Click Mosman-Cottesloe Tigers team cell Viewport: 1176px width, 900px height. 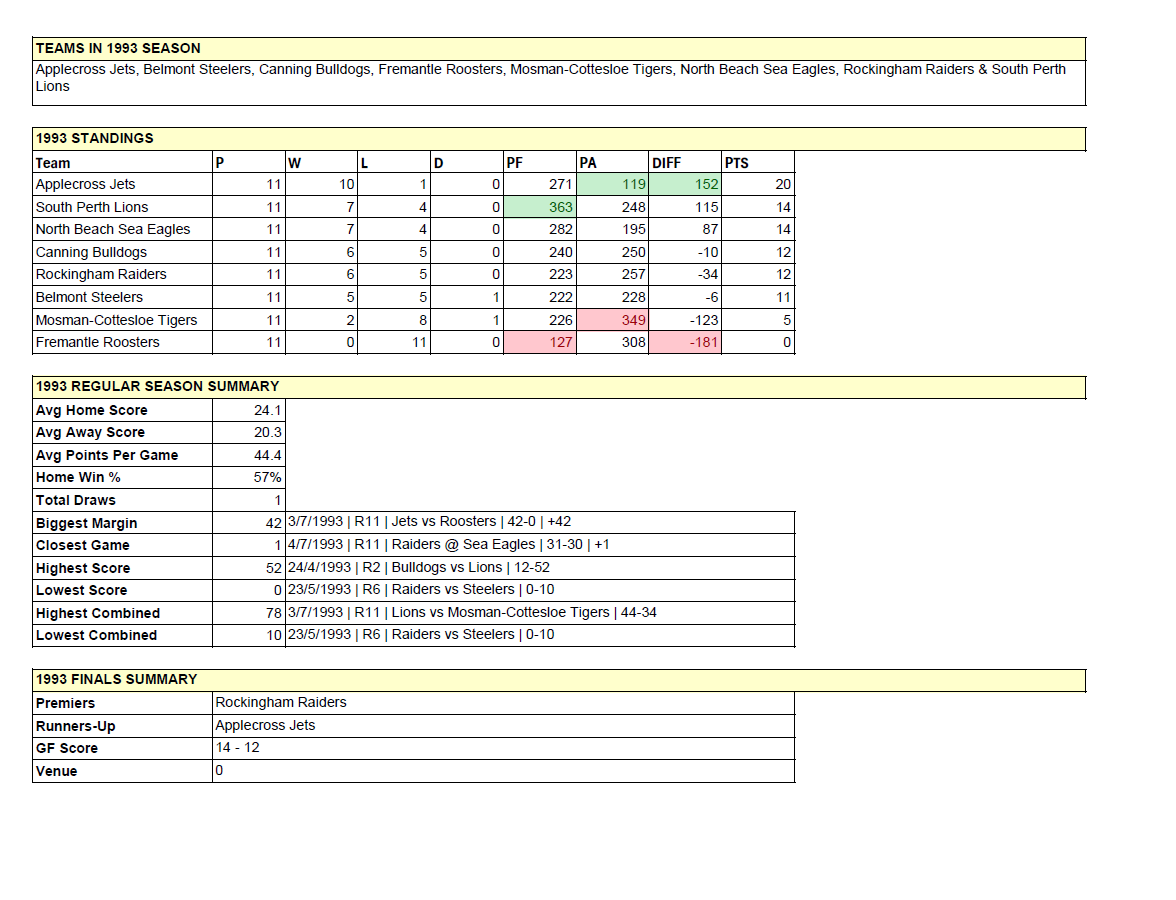coord(116,320)
